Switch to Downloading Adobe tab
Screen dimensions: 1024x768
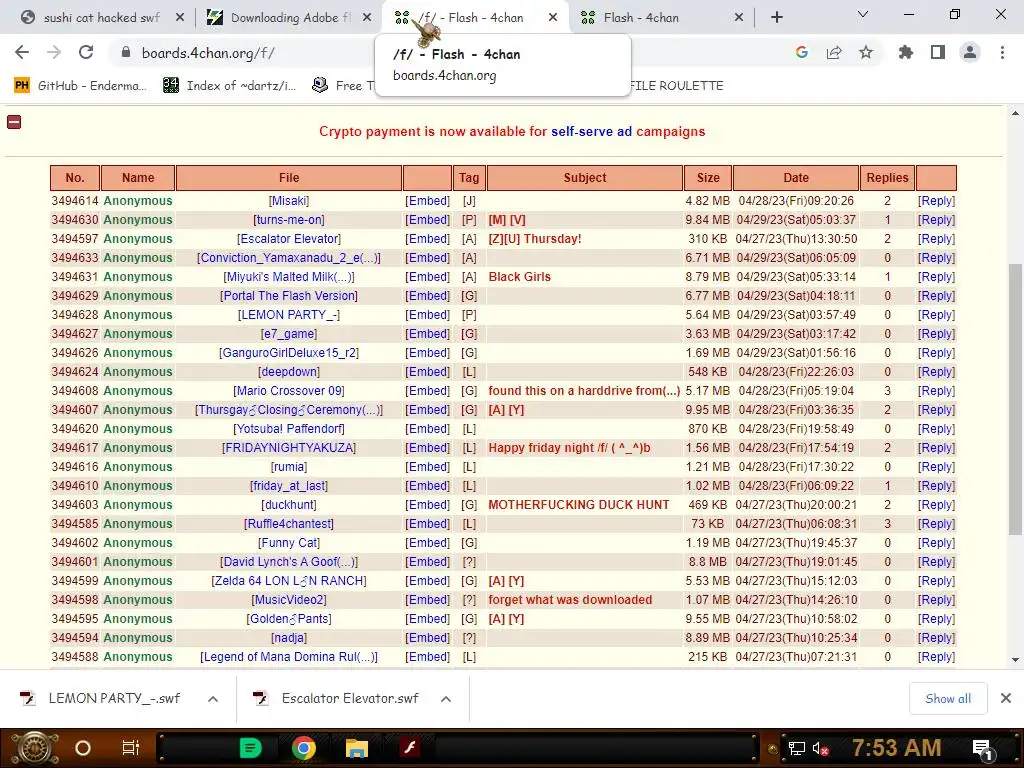coord(291,18)
